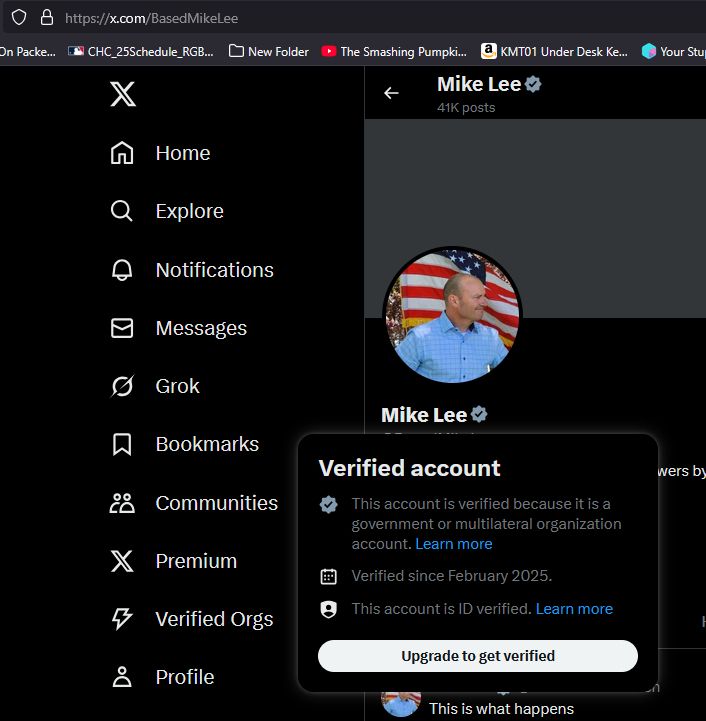Click the 'Verified account' popup heading
The width and height of the screenshot is (706, 721).
pos(409,468)
